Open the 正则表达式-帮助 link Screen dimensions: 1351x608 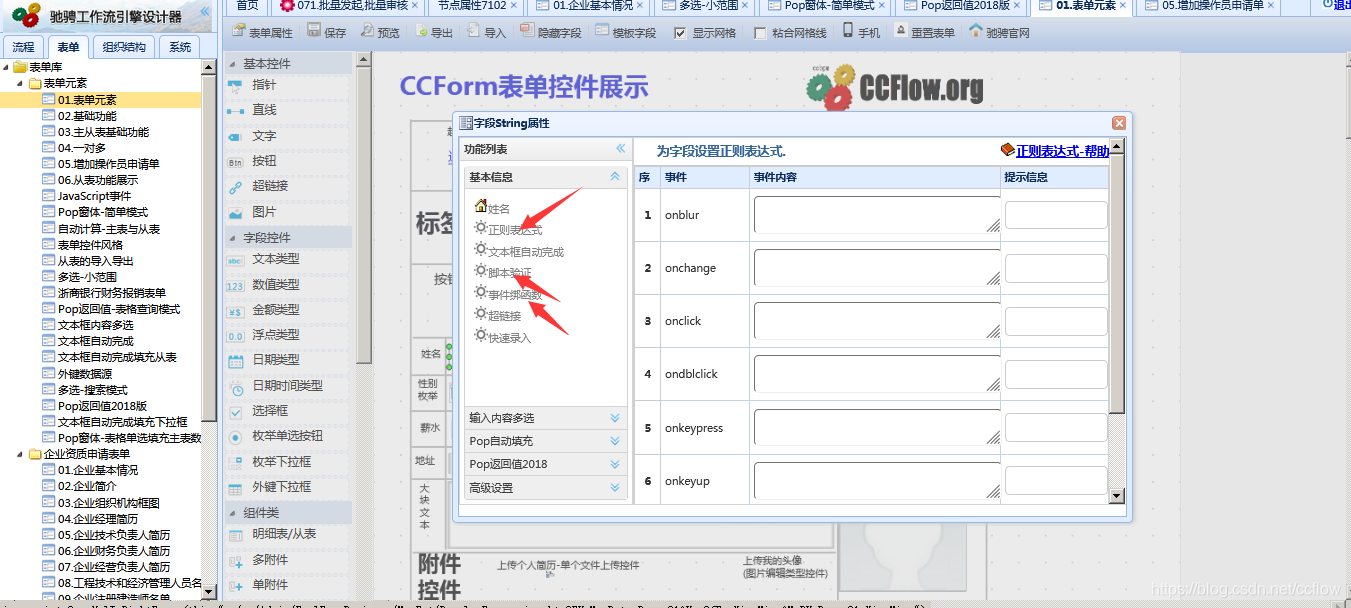pos(1062,151)
